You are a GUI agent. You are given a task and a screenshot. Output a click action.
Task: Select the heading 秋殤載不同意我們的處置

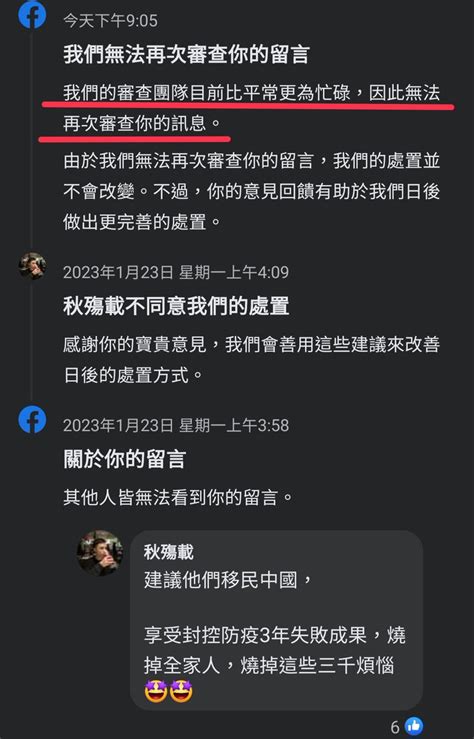[x=176, y=306]
